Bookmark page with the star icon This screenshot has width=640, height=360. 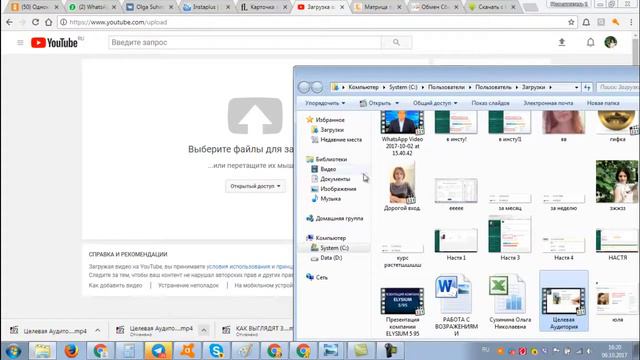(x=571, y=22)
